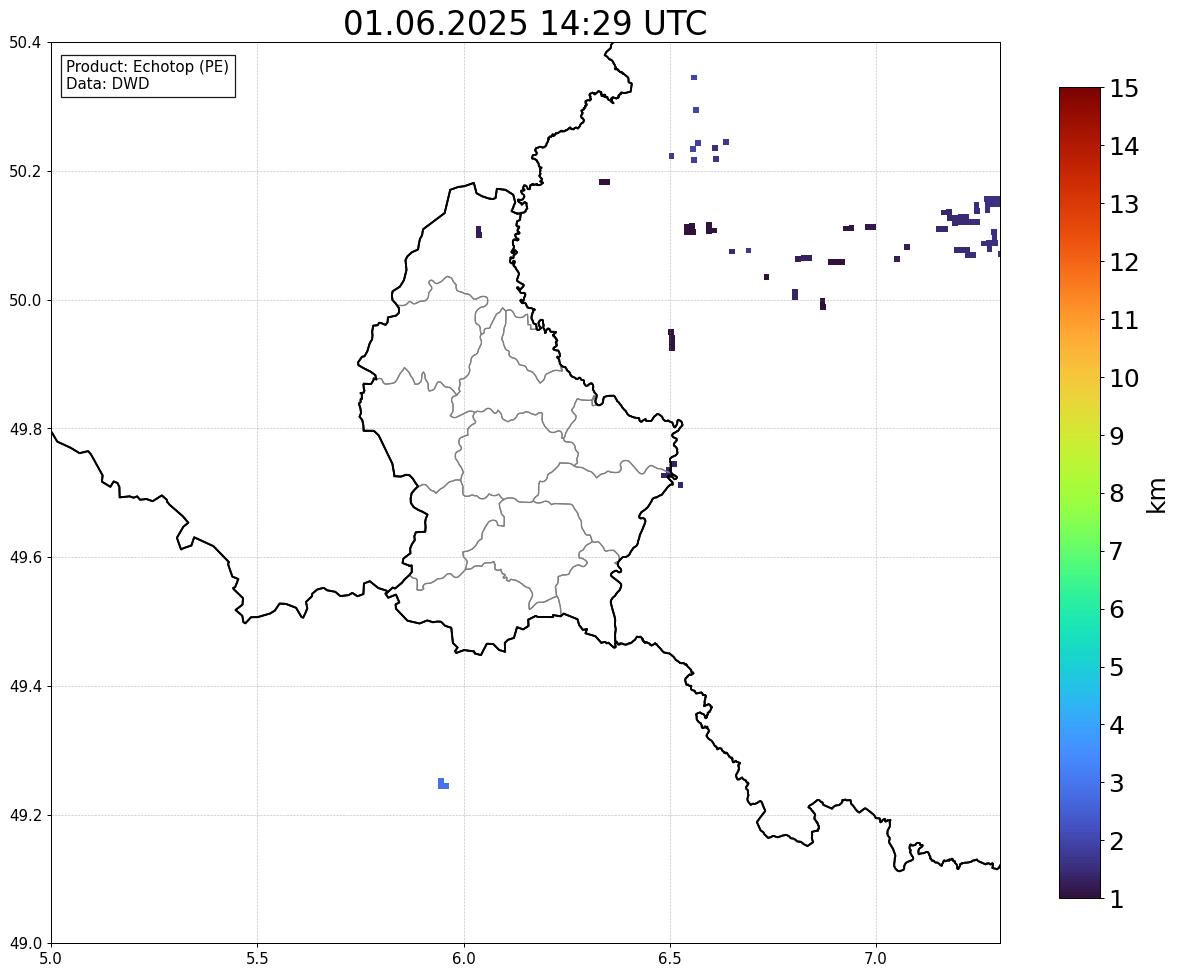Click colorbar tick value 7
1178x976 pixels.
(1116, 551)
